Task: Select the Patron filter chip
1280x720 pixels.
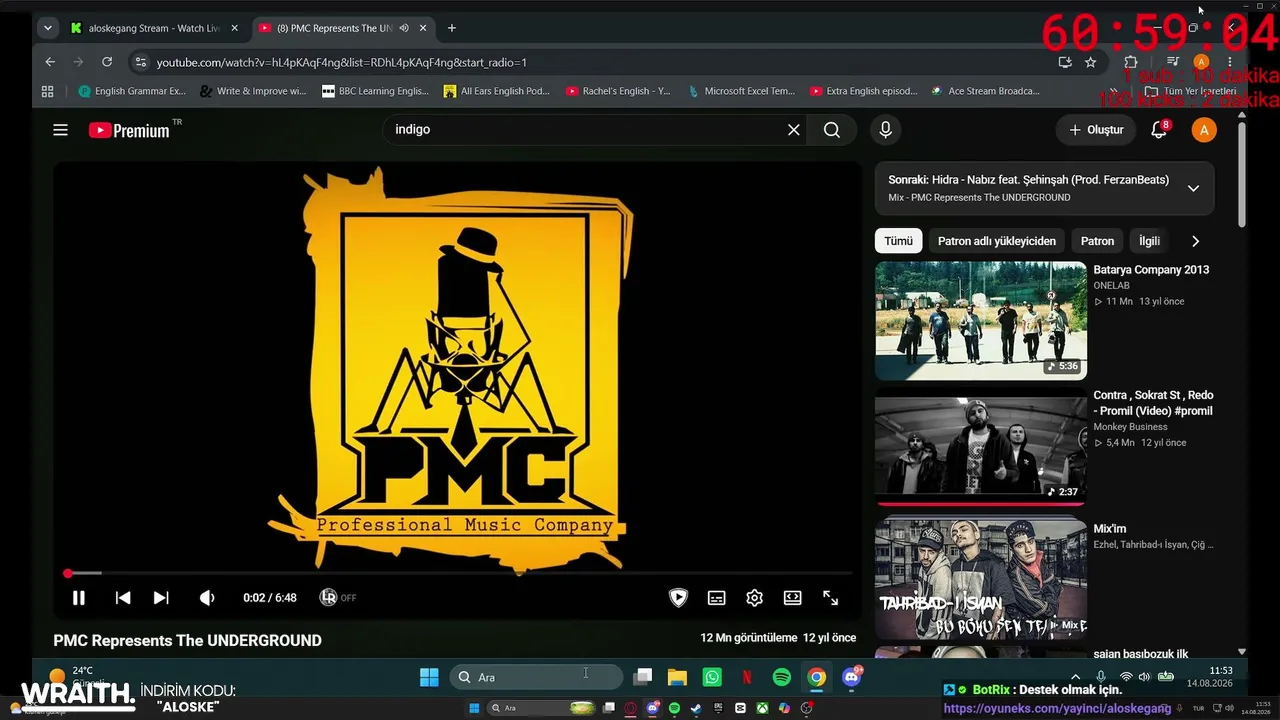Action: [x=1097, y=241]
